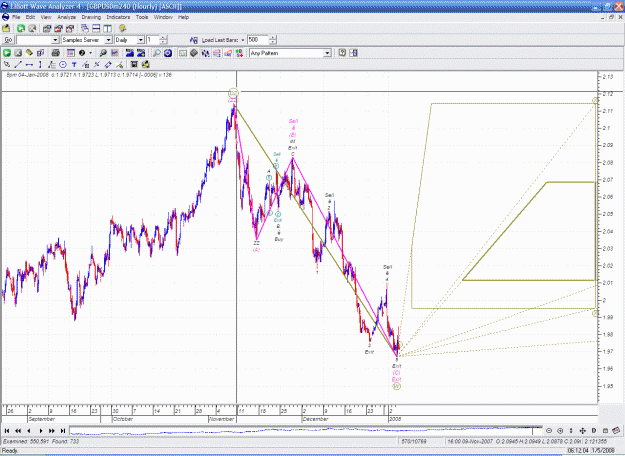The height and width of the screenshot is (456, 625).
Task: Open the black circle icon's dropdown arrow
Action: pos(90,53)
